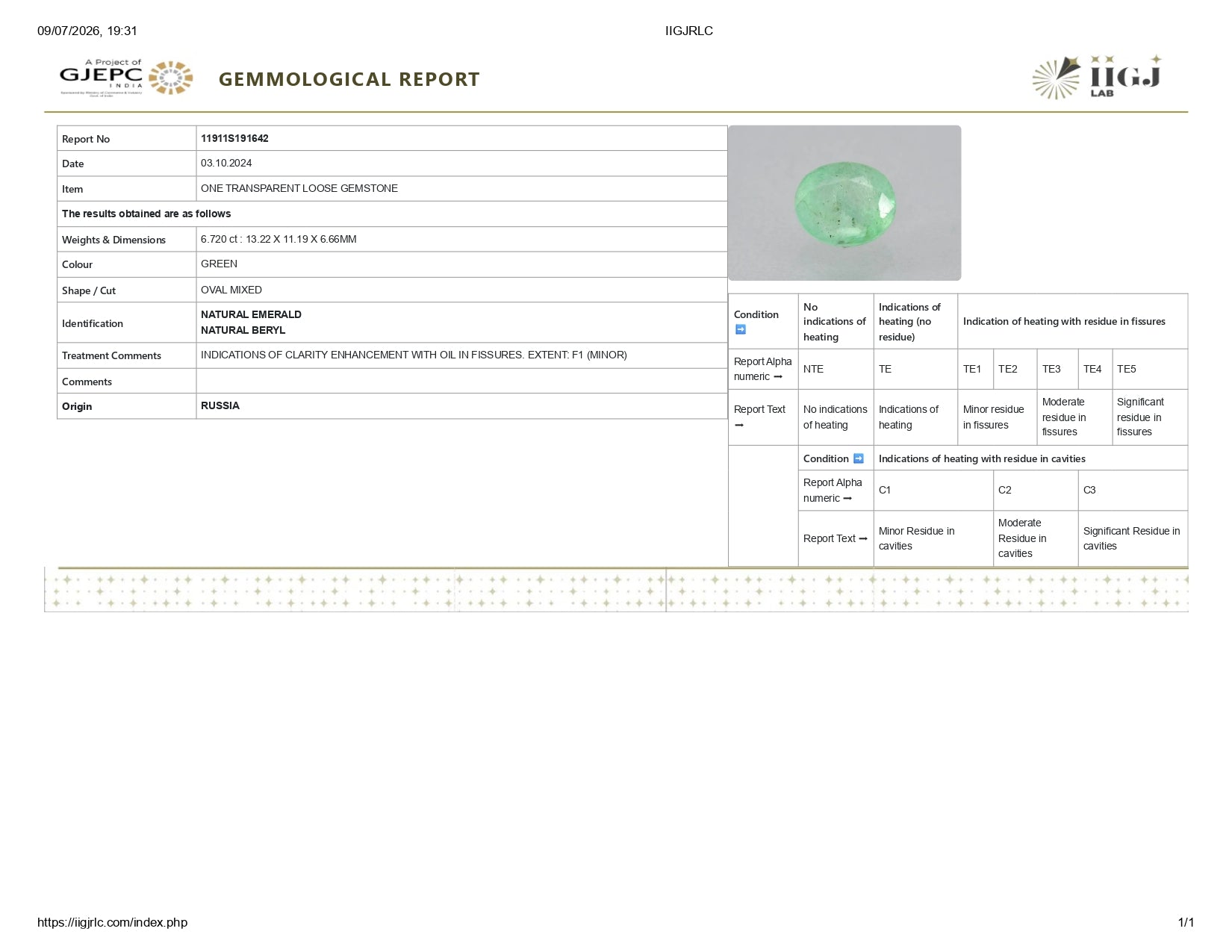Click the Identification label cell
Viewport: 1232px width, 952px height.
point(127,323)
